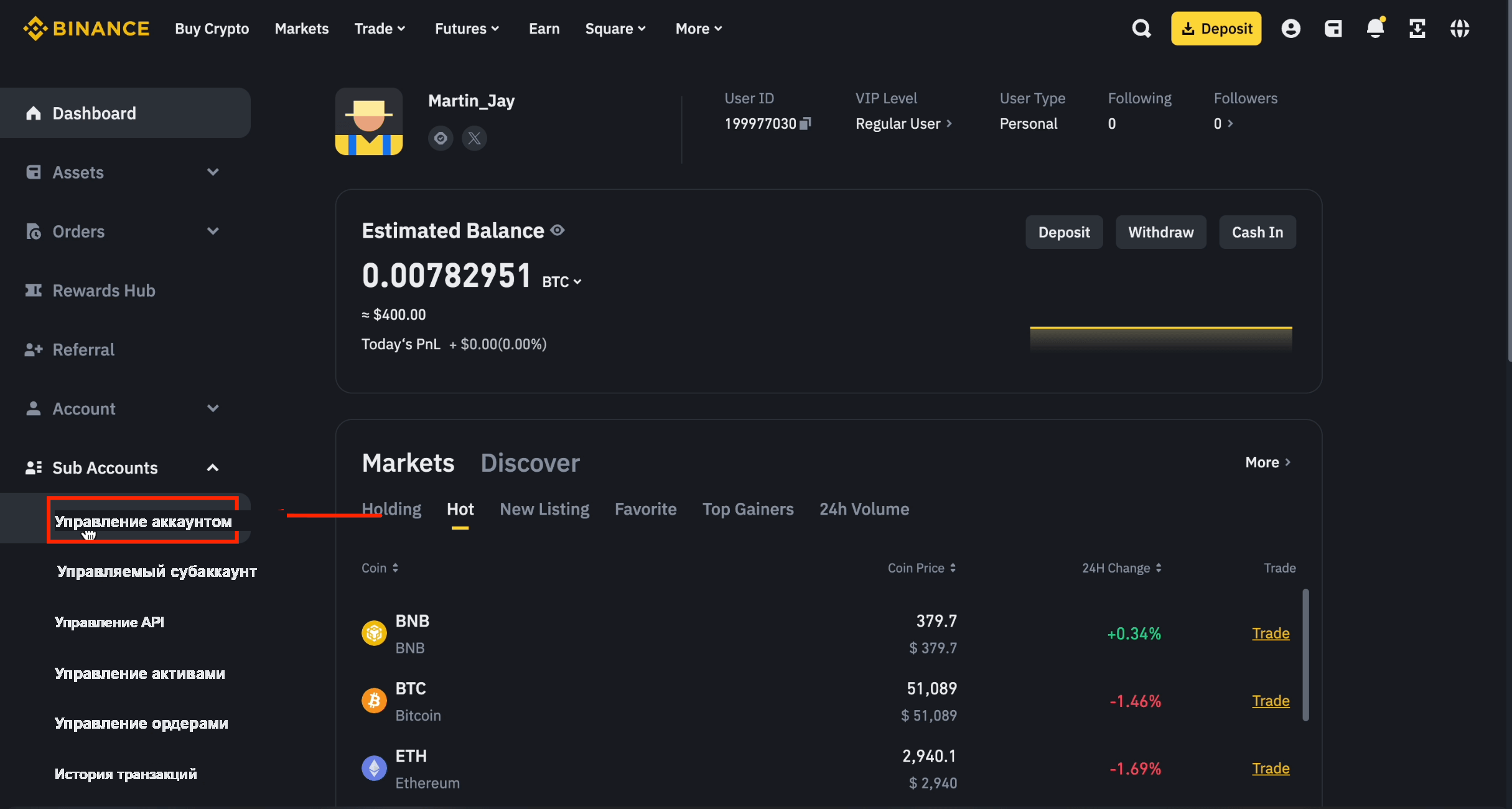Viewport: 1512px width, 809px height.
Task: Click the yellow Deposit button in header
Action: 1216,29
